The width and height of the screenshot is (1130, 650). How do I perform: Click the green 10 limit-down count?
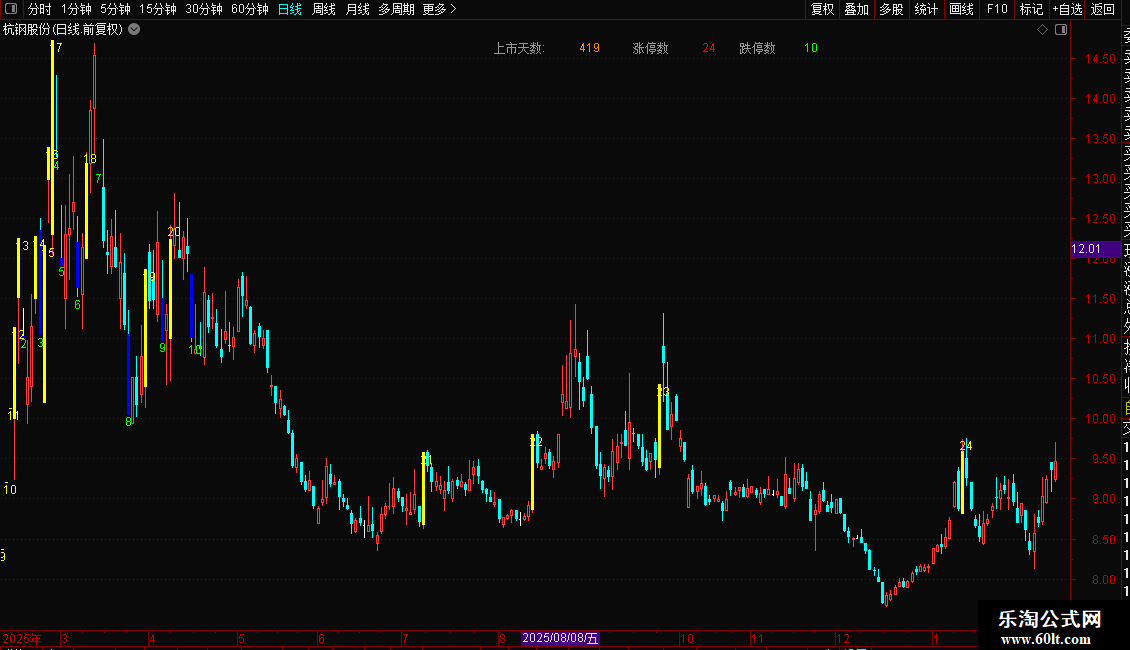point(811,48)
